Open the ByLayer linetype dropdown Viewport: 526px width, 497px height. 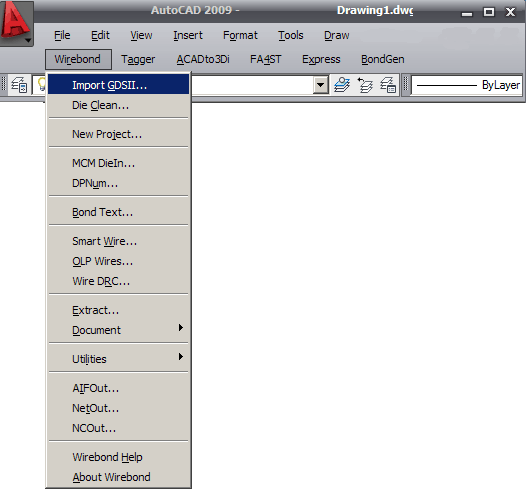(467, 85)
